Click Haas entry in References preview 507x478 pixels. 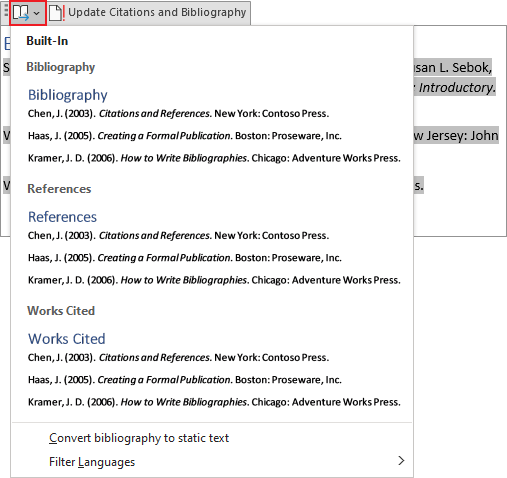[185, 258]
